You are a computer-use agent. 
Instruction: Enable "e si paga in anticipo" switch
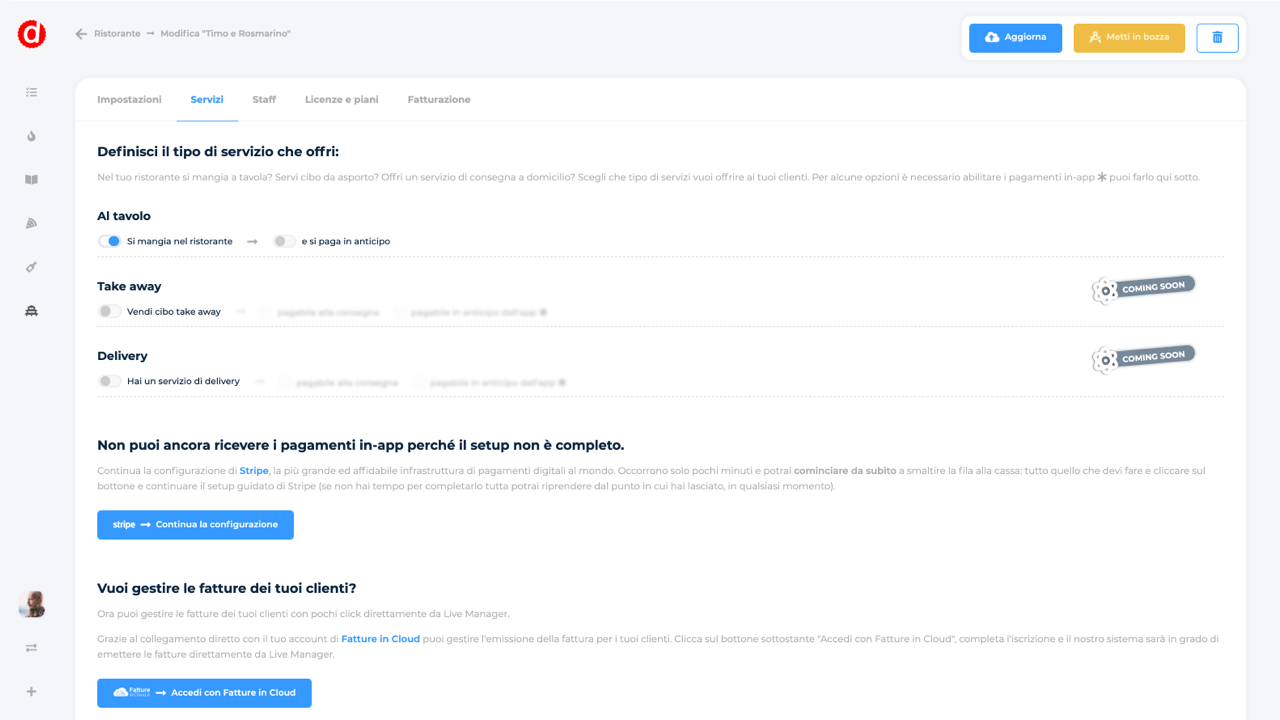(x=284, y=241)
